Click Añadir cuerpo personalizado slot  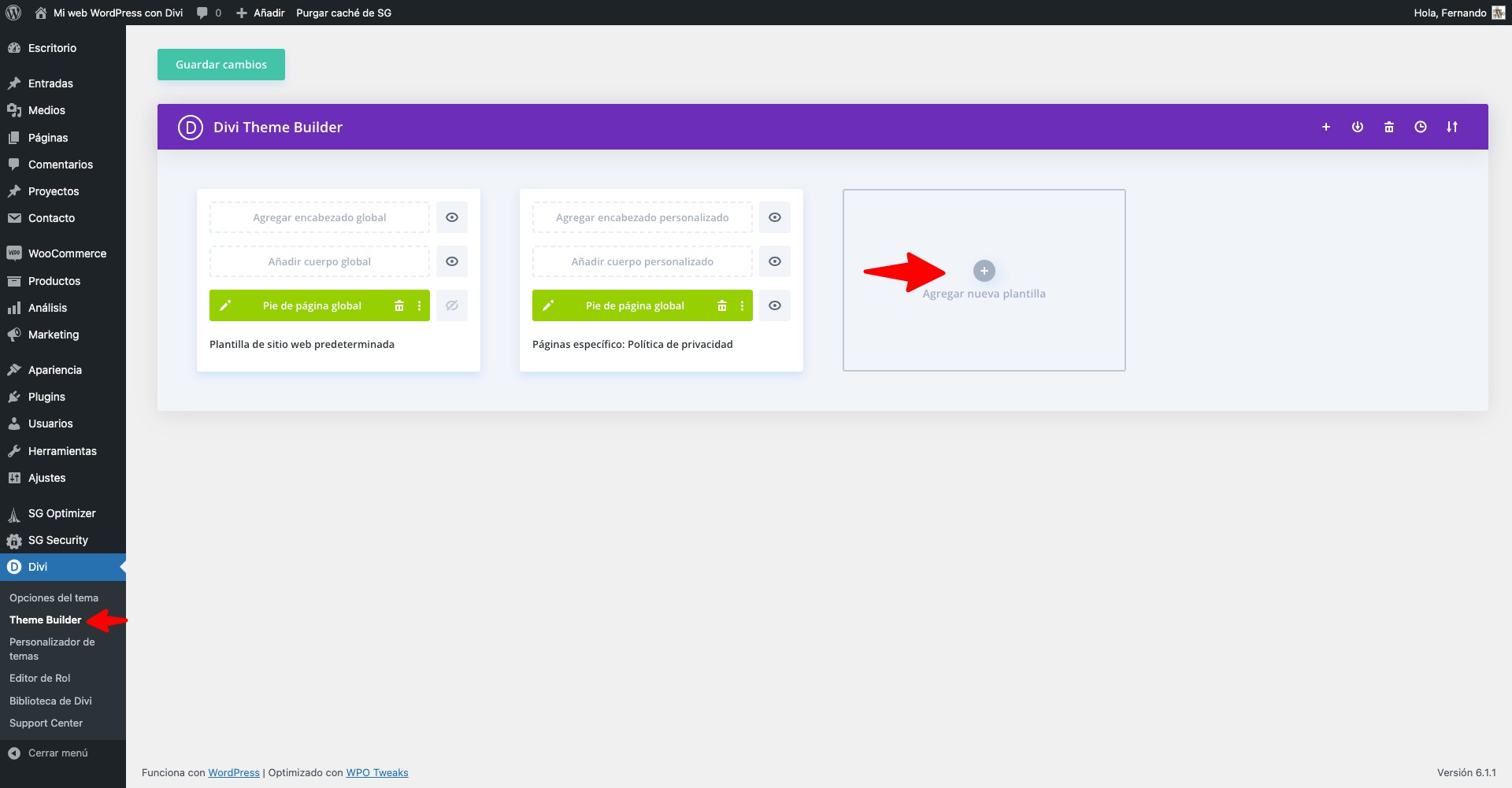tap(643, 261)
